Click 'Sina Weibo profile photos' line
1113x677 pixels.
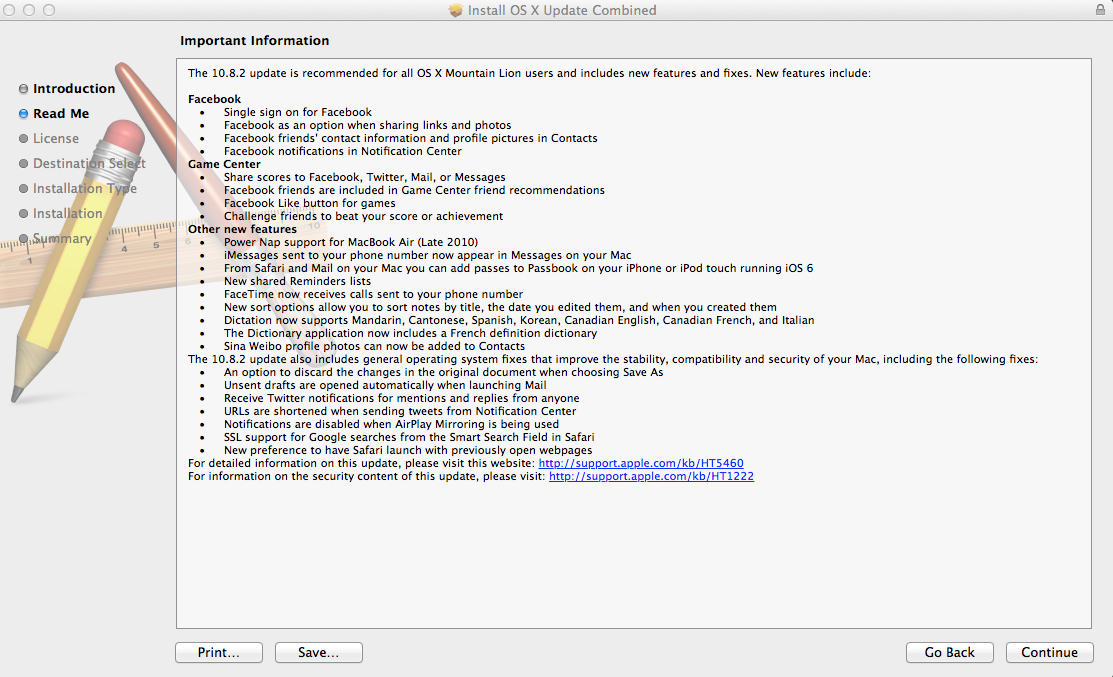(374, 346)
